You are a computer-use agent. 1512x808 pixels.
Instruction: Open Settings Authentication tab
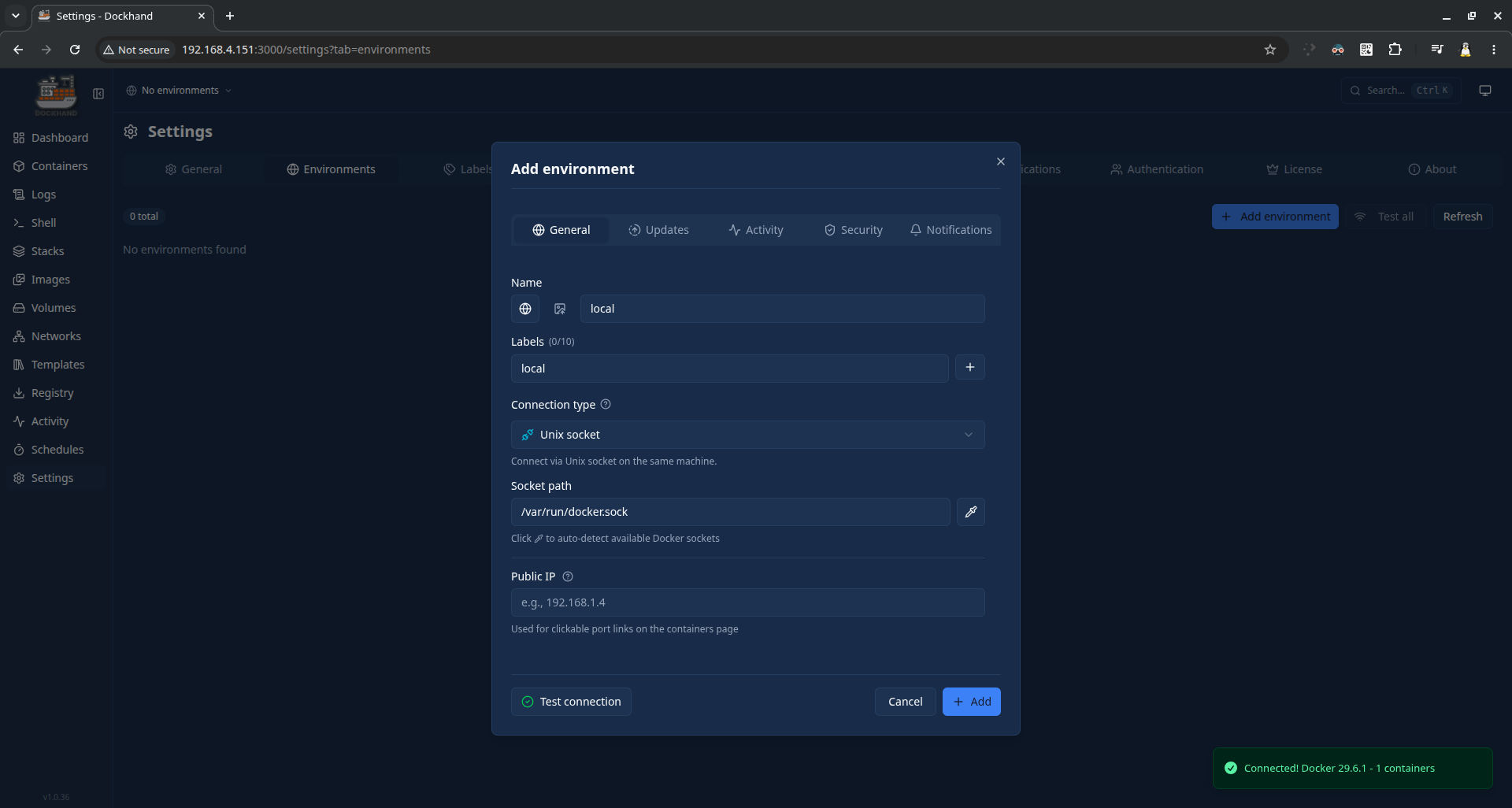[x=1157, y=169]
